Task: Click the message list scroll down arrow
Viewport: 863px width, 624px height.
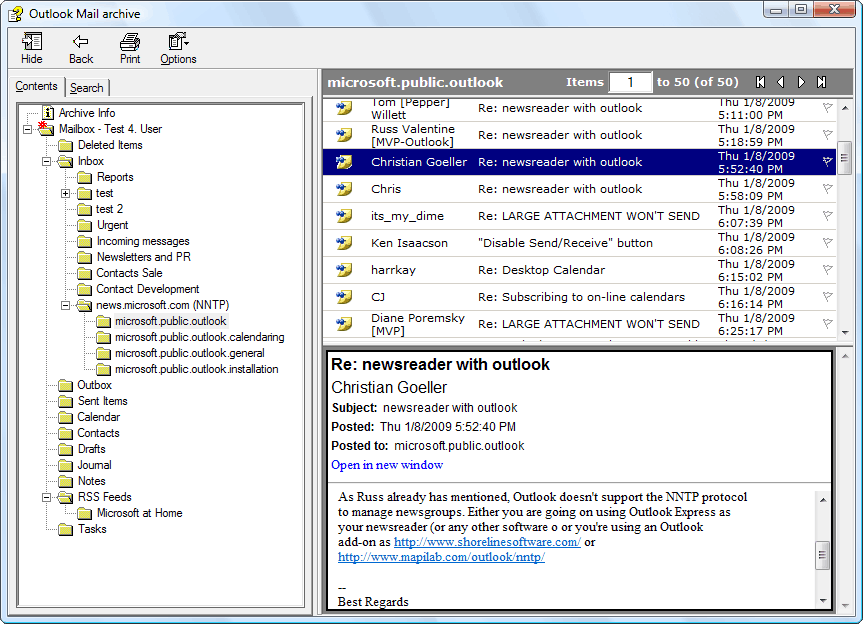Action: (x=844, y=332)
